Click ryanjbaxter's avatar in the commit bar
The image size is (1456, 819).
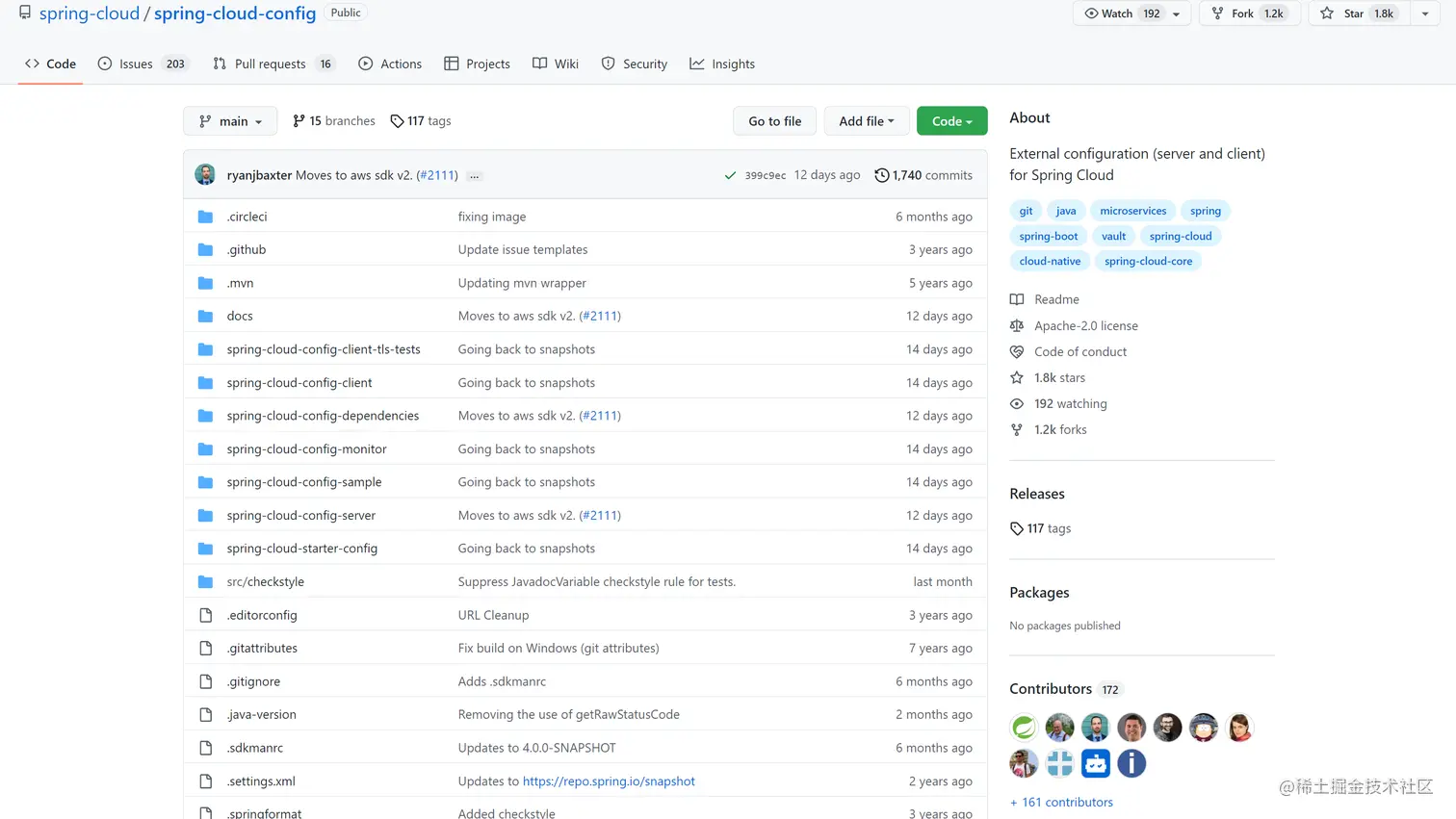pyautogui.click(x=205, y=174)
